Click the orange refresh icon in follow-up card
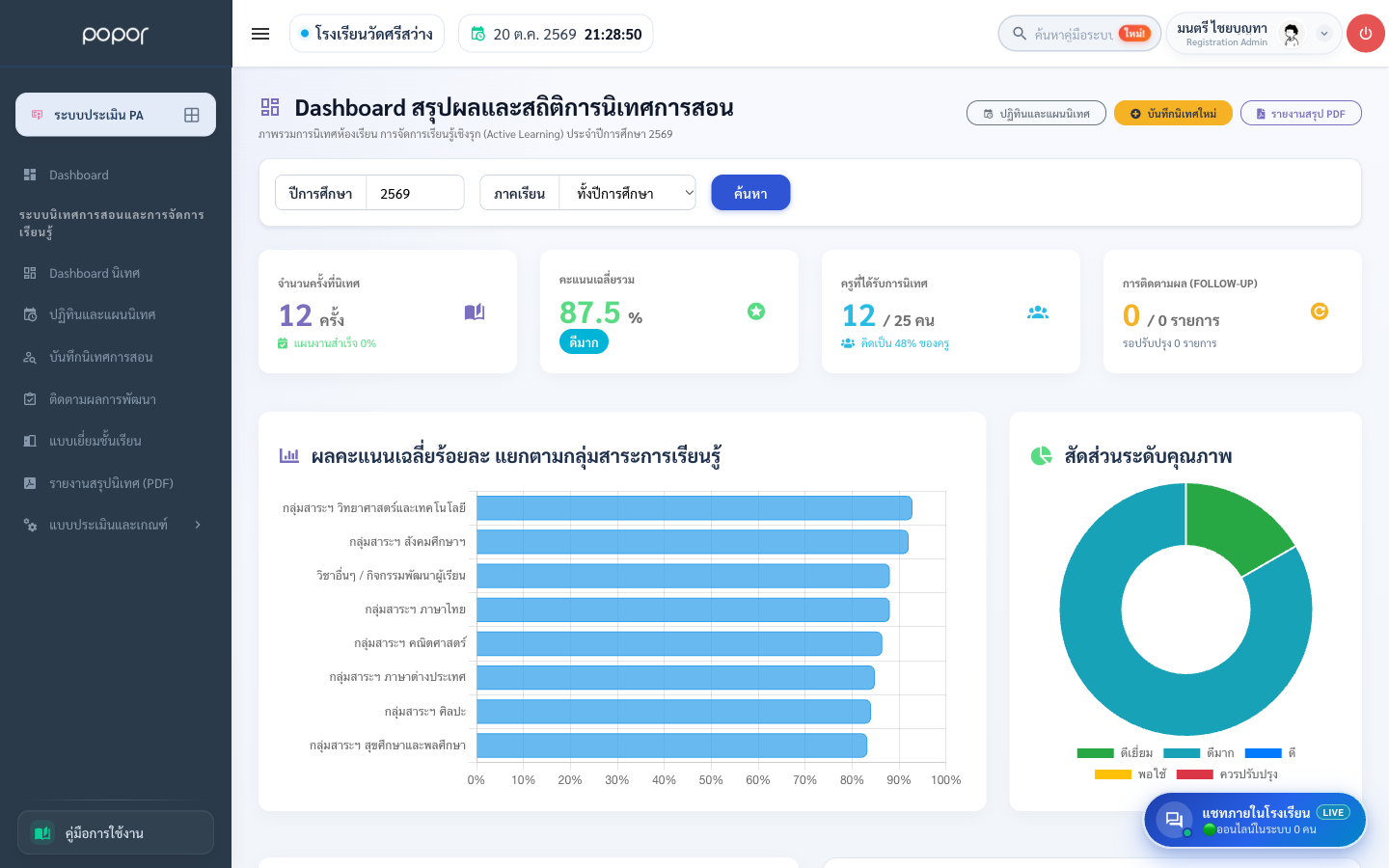This screenshot has width=1389, height=868. pyautogui.click(x=1320, y=311)
